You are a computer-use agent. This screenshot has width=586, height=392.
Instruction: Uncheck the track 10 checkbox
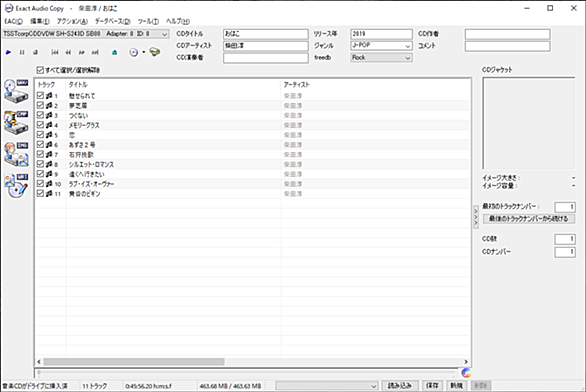click(40, 183)
